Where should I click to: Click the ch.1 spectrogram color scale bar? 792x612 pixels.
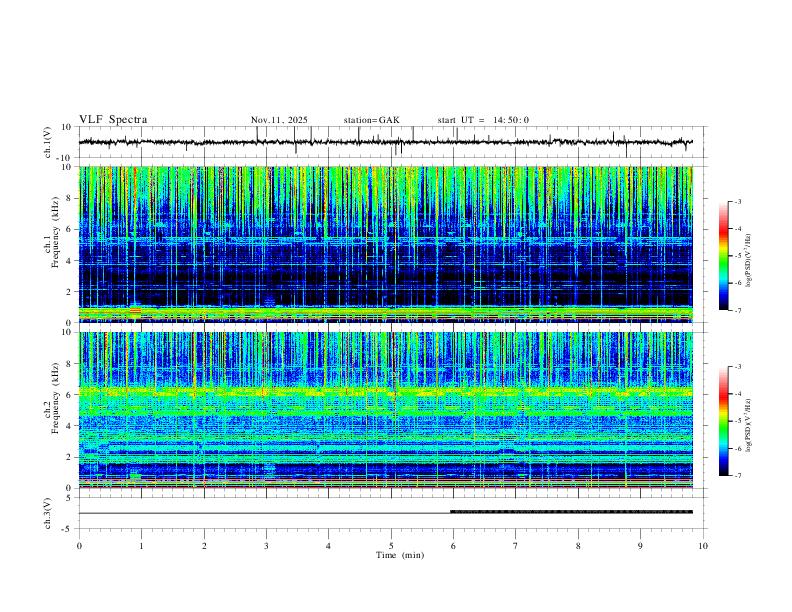click(x=724, y=256)
